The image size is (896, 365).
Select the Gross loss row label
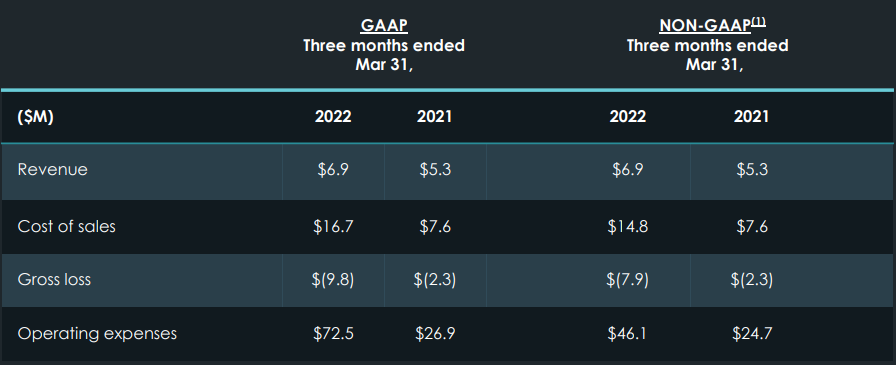coord(54,280)
